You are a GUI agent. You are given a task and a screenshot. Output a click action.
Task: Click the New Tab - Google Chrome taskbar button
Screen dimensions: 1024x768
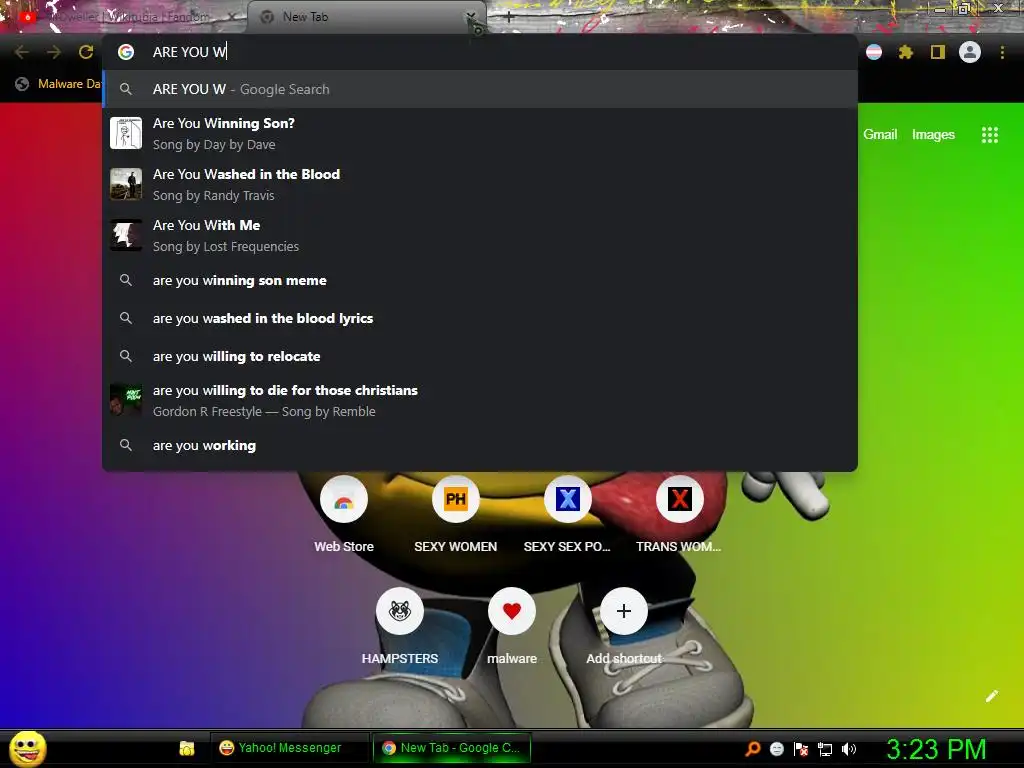[x=451, y=748]
